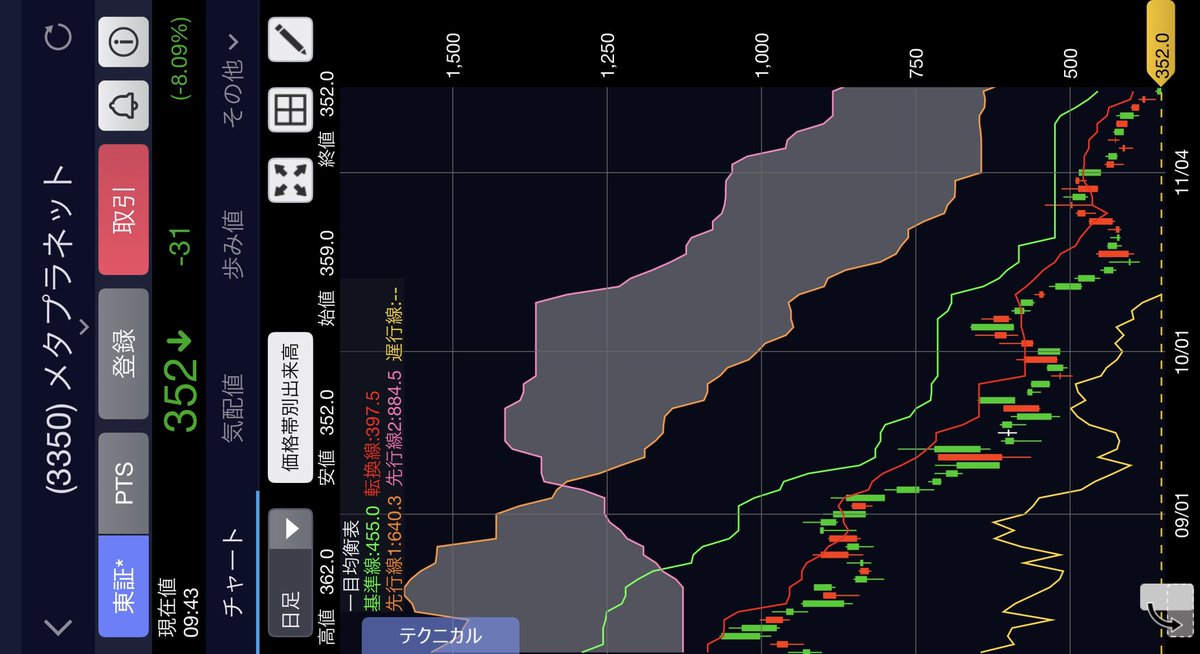The width and height of the screenshot is (1200, 654).
Task: Expand stock name メタプラネット chevron
Action: point(83,326)
